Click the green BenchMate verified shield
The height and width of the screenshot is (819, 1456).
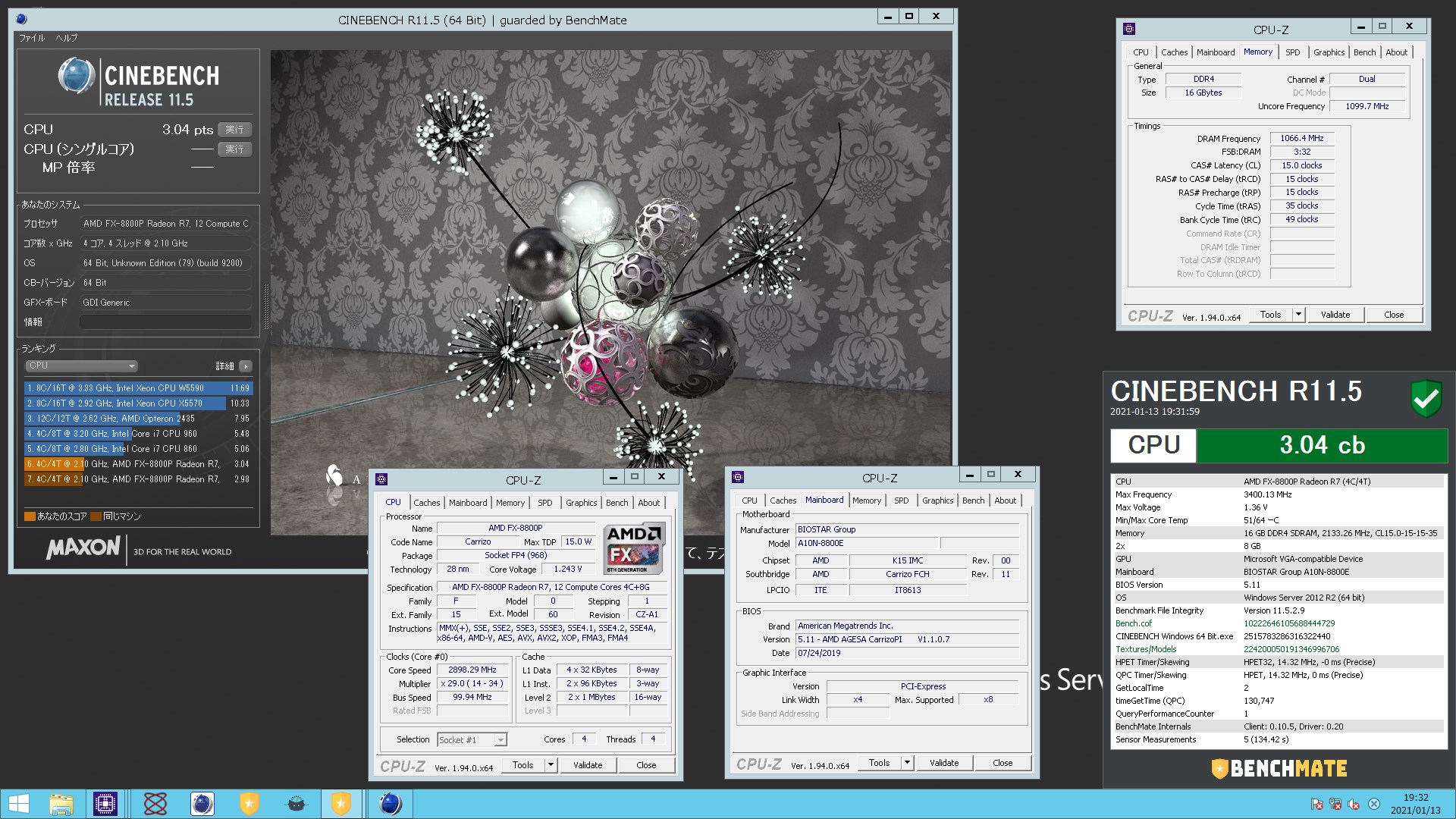(x=1426, y=399)
